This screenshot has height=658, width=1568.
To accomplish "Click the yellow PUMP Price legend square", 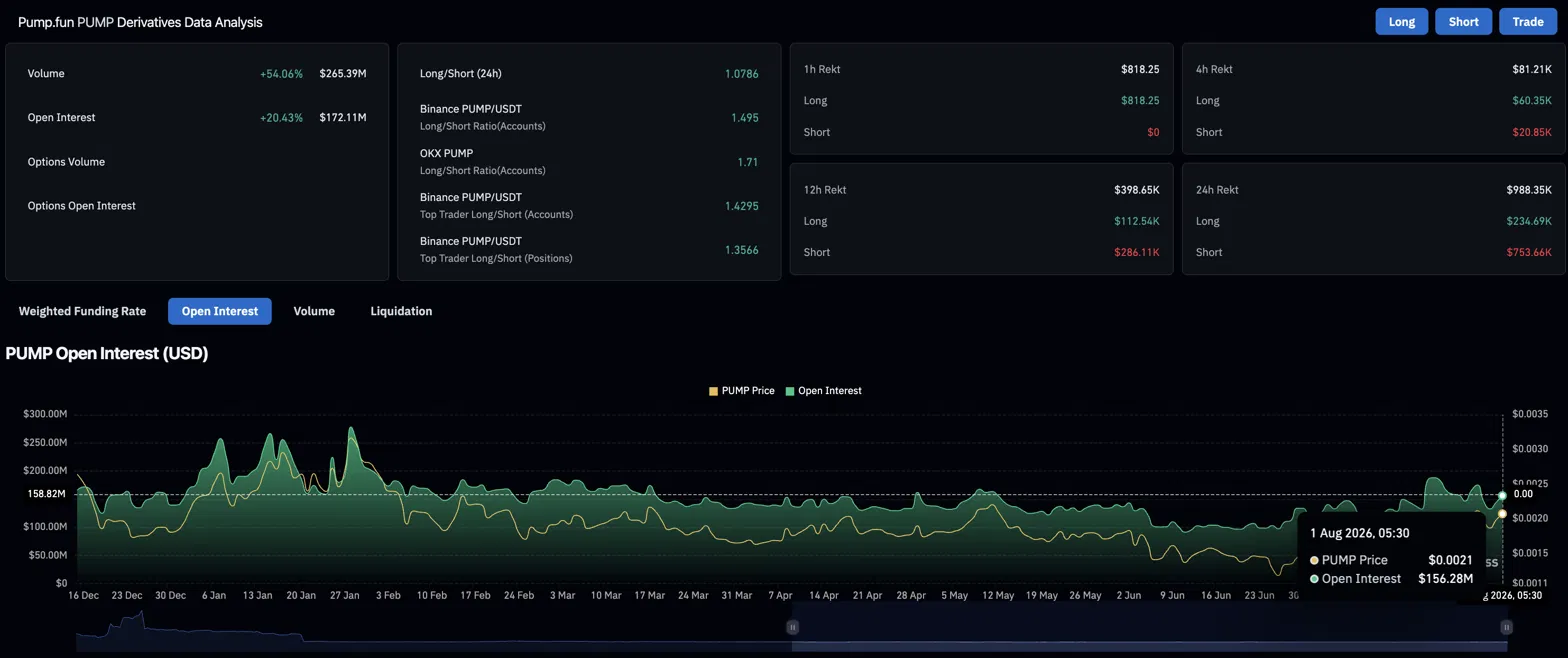I will coord(713,391).
